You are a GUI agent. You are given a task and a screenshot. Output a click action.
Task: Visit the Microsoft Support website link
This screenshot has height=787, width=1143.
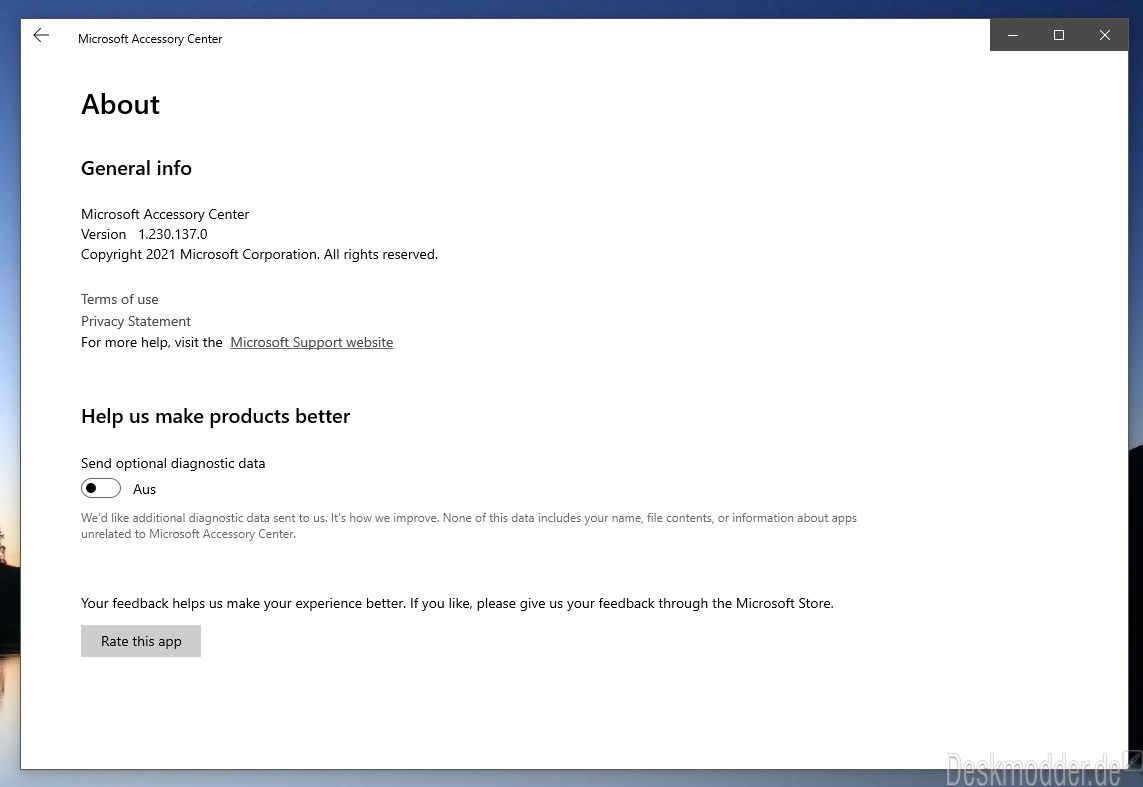tap(311, 342)
